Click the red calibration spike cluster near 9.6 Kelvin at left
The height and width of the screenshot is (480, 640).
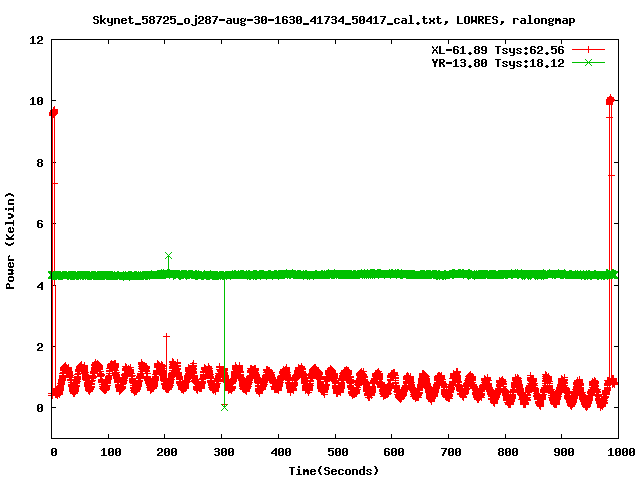point(53,112)
